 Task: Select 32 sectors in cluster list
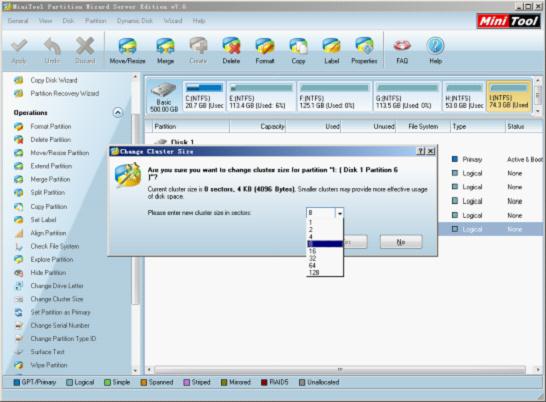[x=325, y=258]
